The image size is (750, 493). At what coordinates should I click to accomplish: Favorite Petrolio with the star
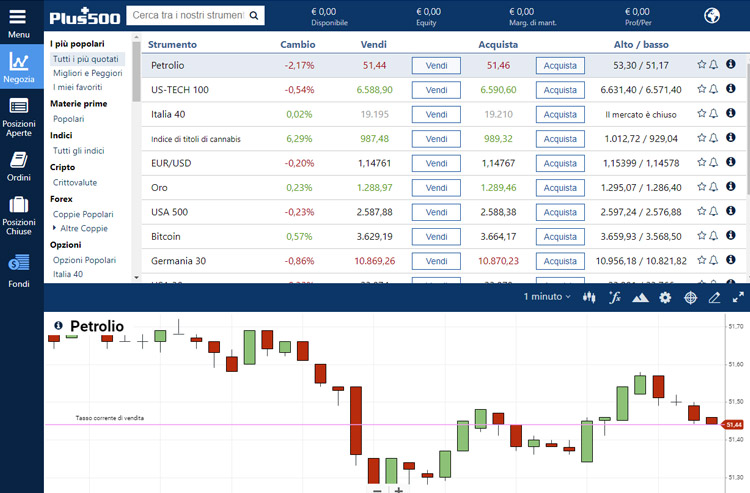click(701, 64)
